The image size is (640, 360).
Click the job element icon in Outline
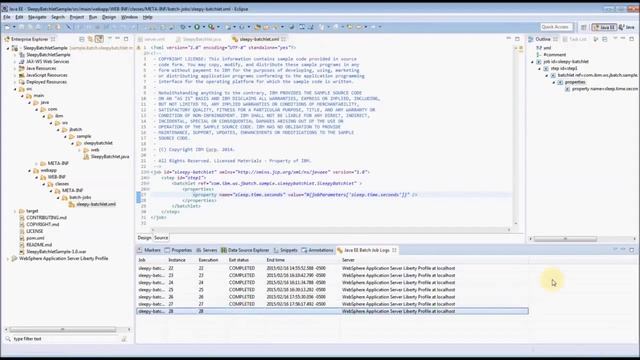point(539,62)
